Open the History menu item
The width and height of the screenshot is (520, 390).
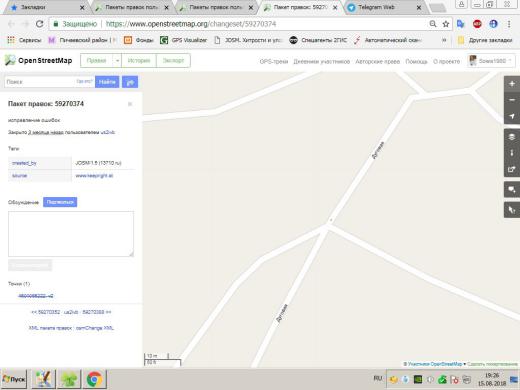tap(139, 61)
